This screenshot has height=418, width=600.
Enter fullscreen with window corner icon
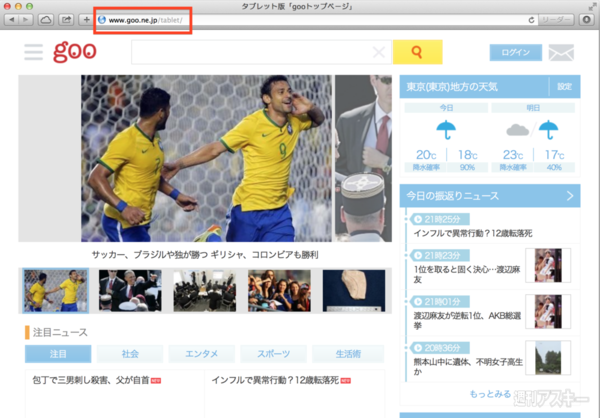point(592,6)
